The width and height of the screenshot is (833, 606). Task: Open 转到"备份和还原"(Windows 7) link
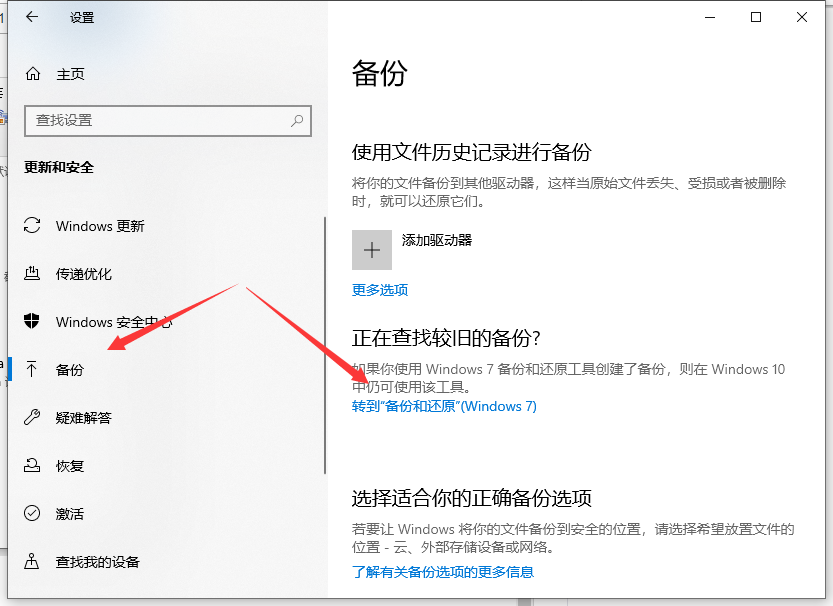pyautogui.click(x=444, y=406)
